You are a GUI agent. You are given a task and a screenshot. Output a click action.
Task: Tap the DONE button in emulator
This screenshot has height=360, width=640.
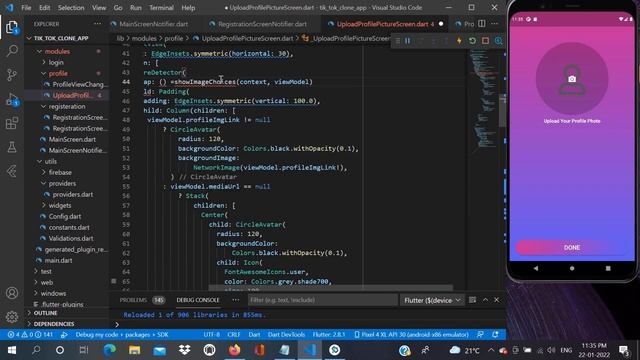pyautogui.click(x=572, y=248)
